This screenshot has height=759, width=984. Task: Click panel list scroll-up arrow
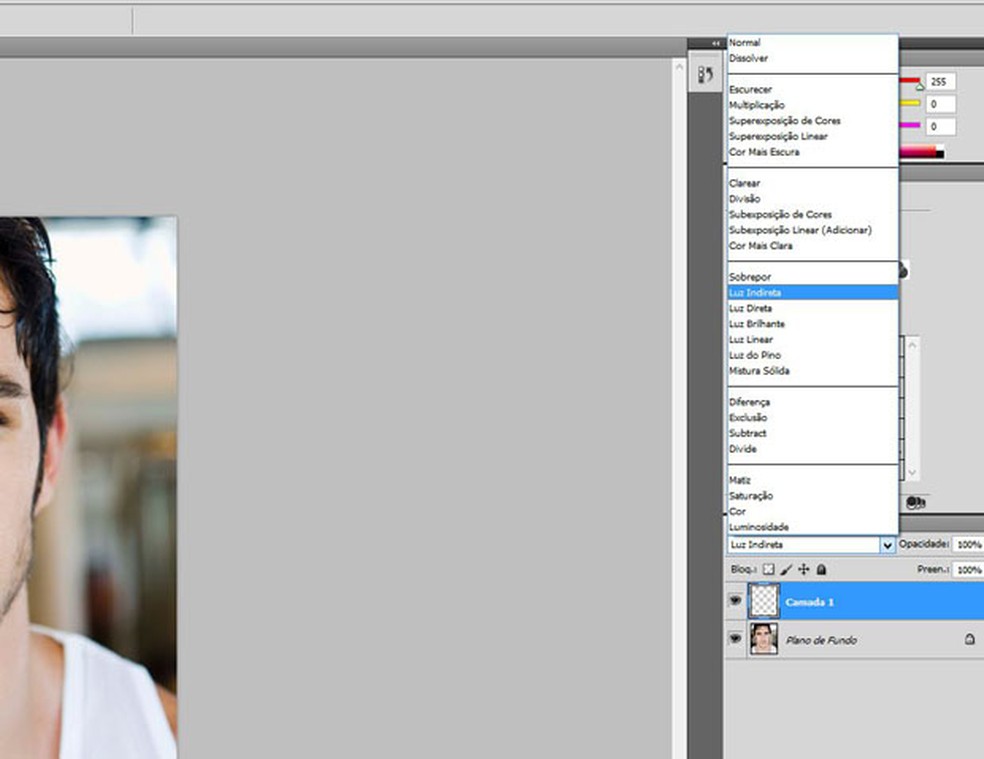912,345
